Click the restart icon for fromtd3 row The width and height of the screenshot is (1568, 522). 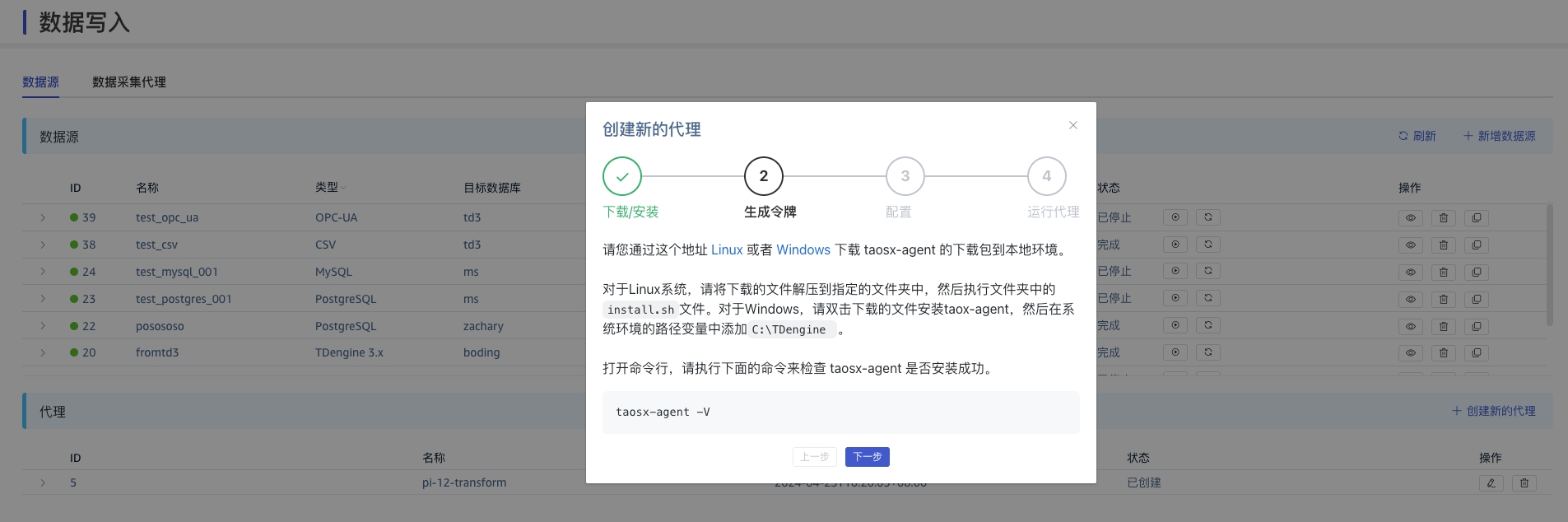coord(1207,352)
